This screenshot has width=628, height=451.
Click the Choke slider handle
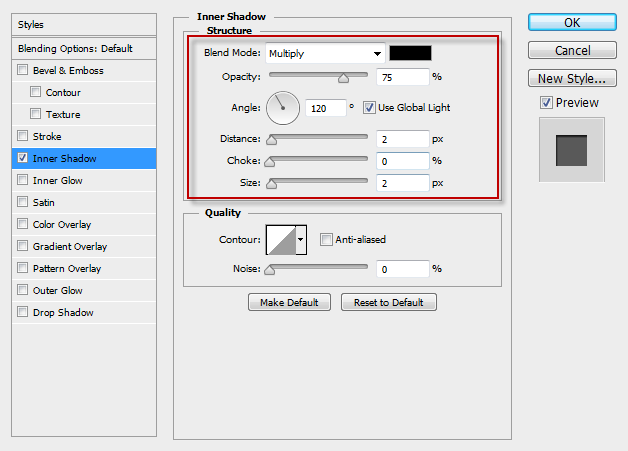[270, 162]
